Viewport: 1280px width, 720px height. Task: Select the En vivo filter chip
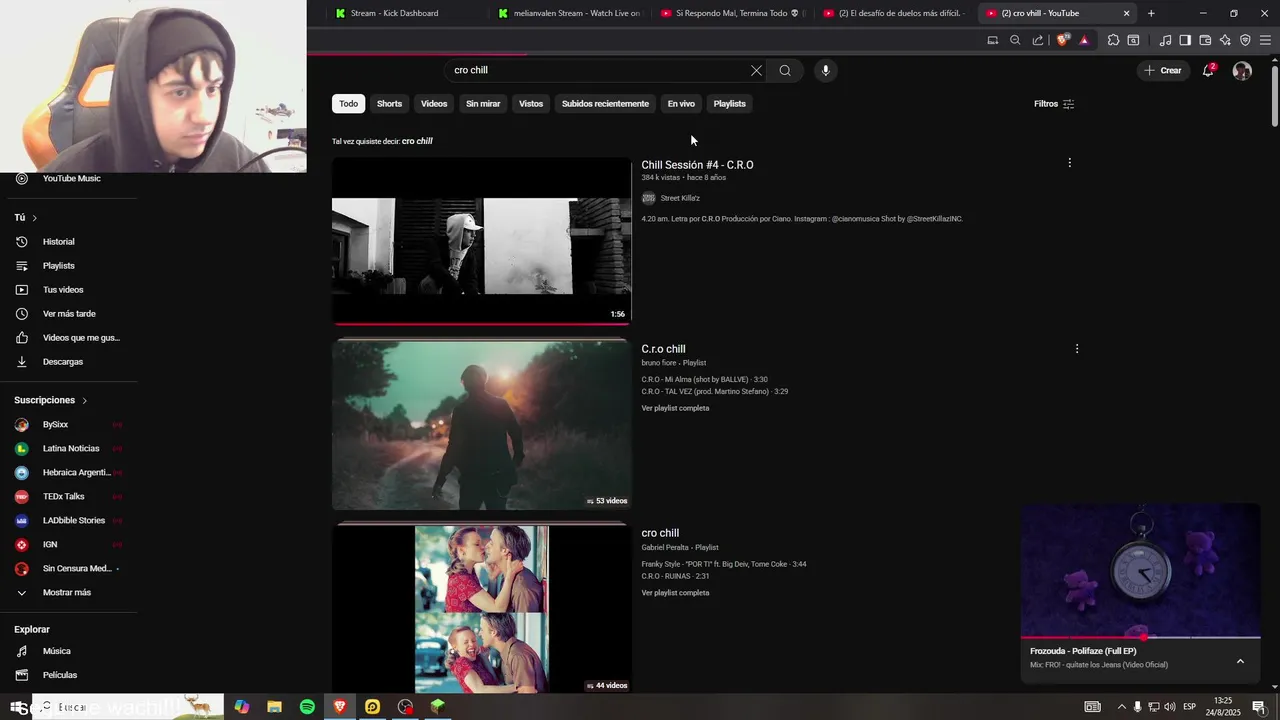(681, 104)
